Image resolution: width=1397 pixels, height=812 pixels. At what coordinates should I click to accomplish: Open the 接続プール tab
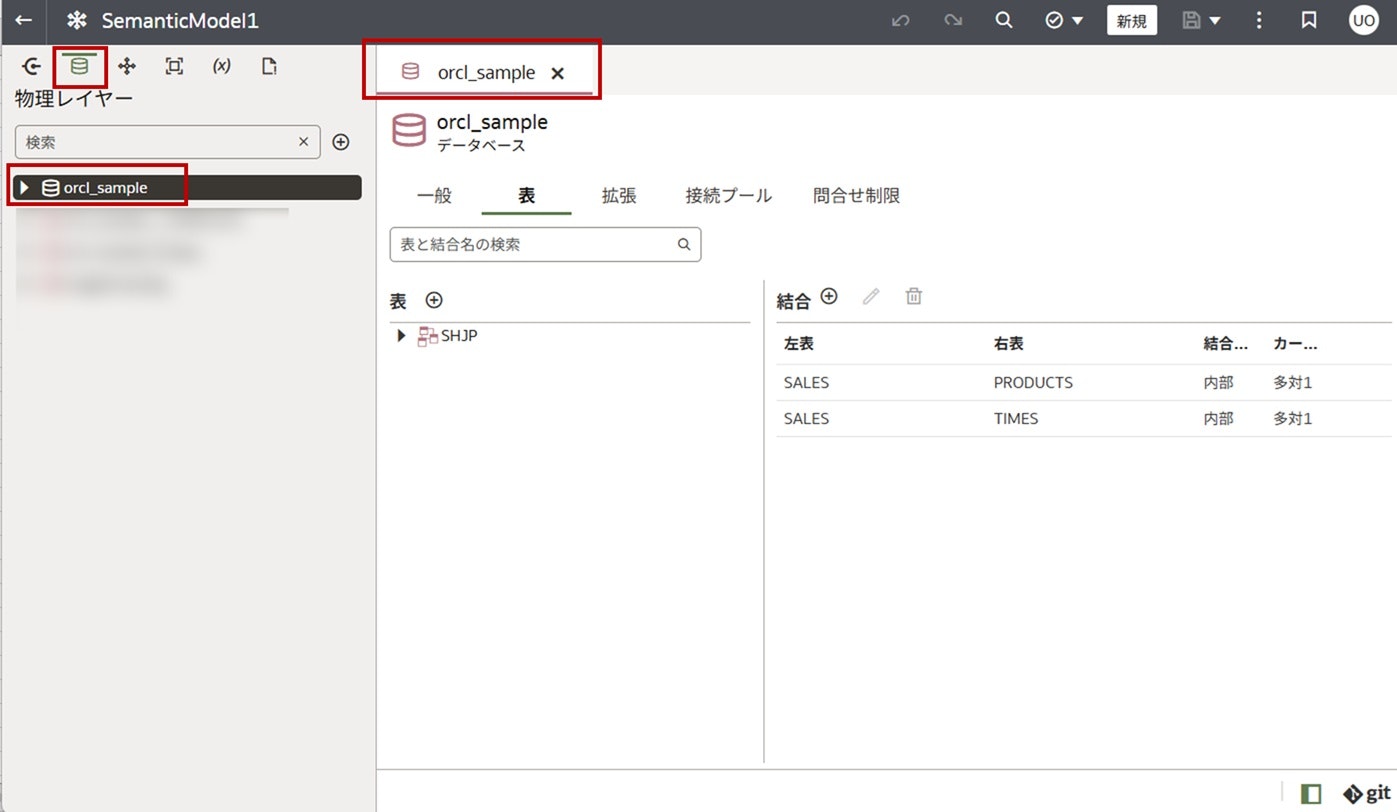[728, 196]
